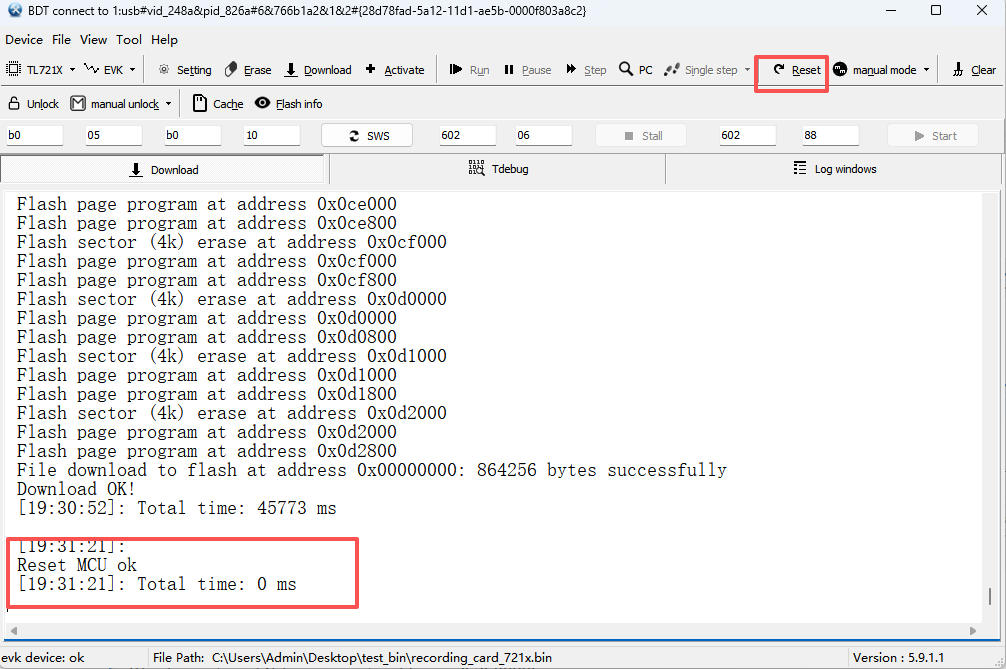
Task: Click the Run icon
Action: [x=456, y=69]
